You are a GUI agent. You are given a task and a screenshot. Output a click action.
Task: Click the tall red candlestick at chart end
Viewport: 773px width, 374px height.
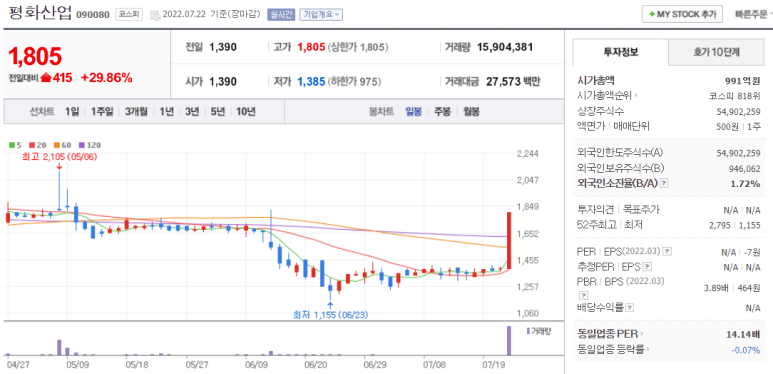click(x=509, y=240)
